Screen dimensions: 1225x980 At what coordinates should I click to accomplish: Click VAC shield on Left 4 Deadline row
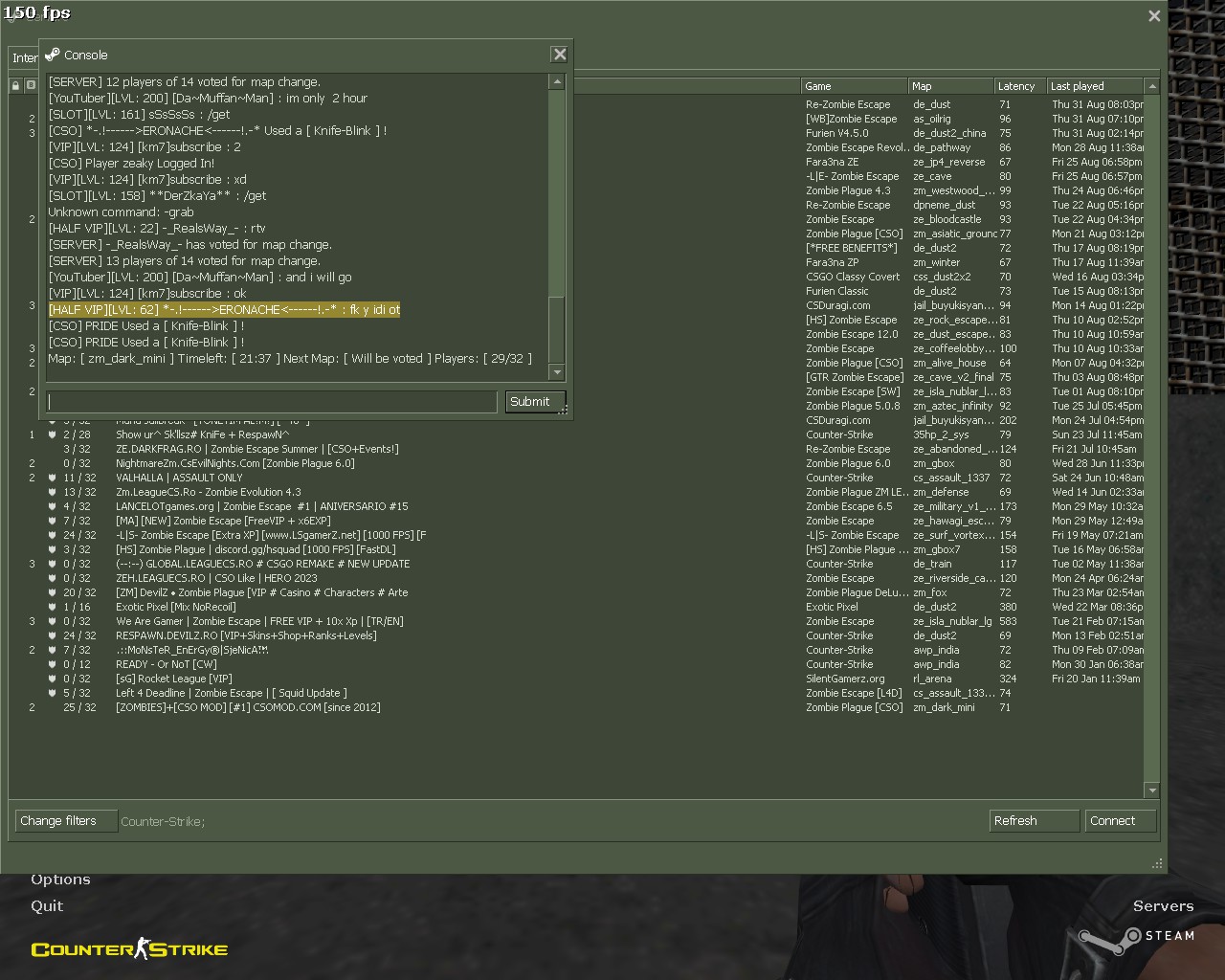click(x=52, y=693)
